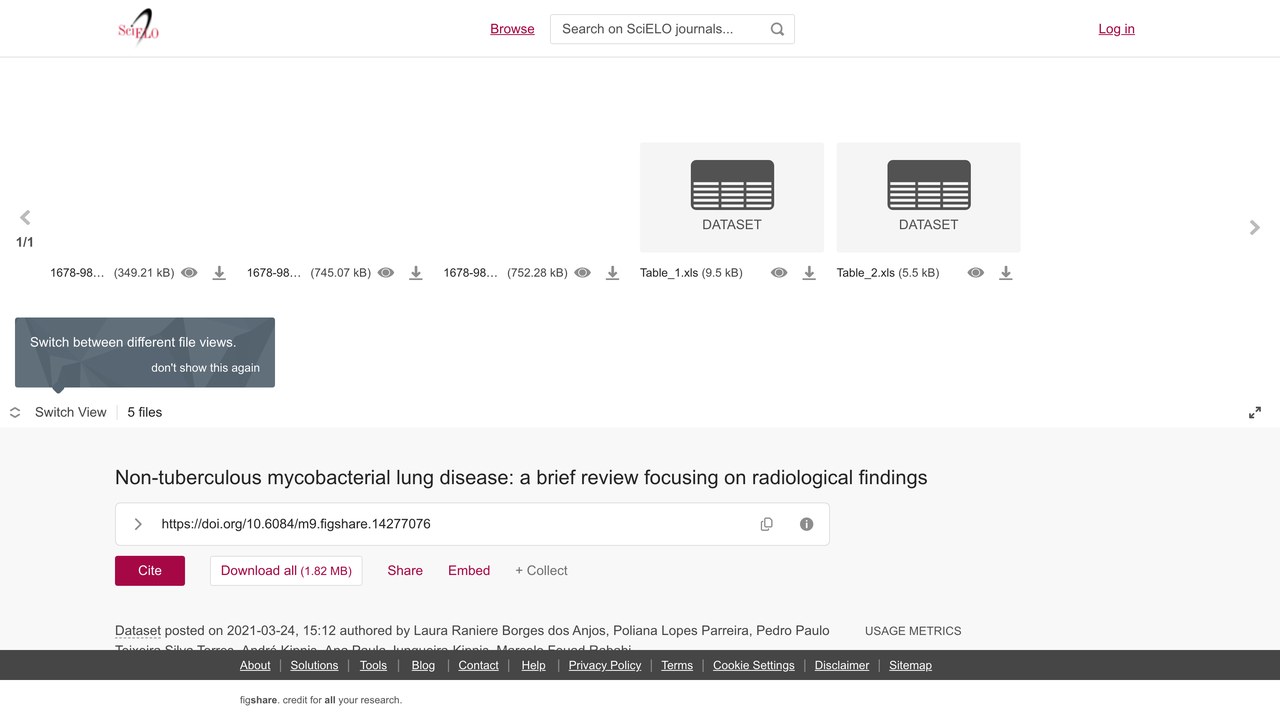Download the 752.28 kB file
Viewport: 1280px width, 720px height.
(x=613, y=273)
